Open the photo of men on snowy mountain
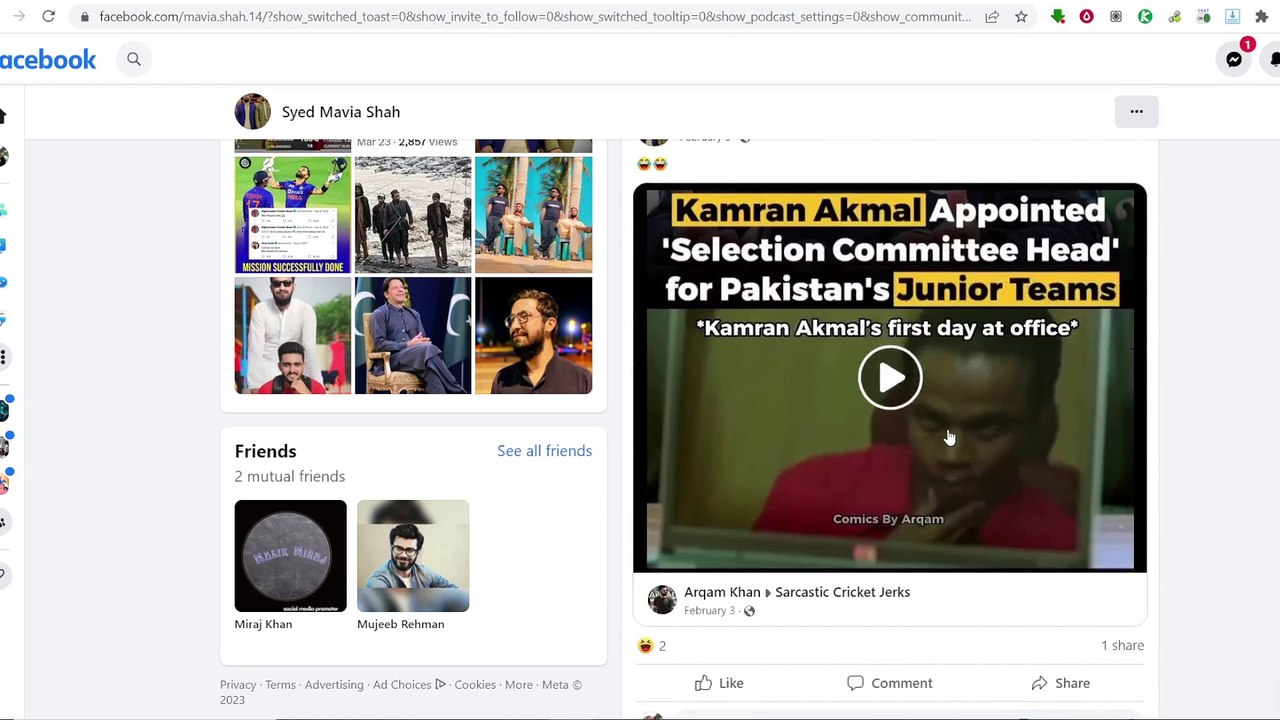This screenshot has height=720, width=1280. coord(413,215)
